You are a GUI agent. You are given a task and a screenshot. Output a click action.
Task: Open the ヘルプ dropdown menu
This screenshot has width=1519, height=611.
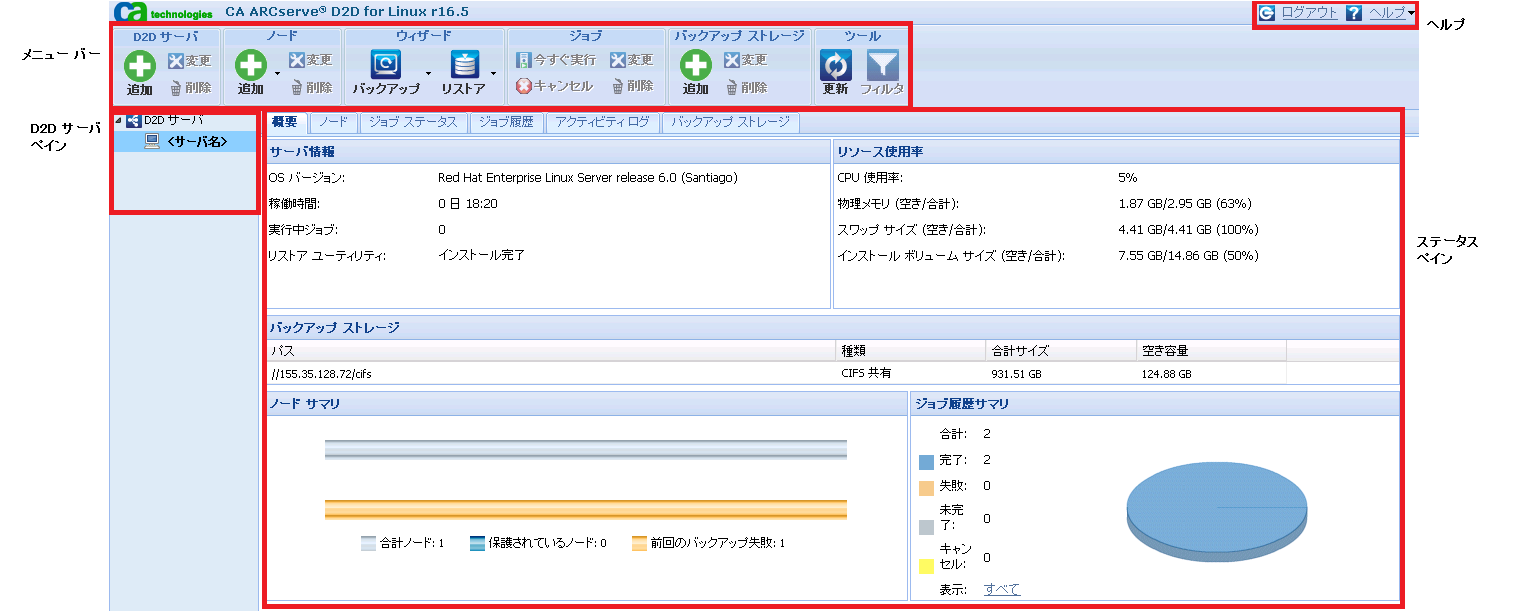point(1392,13)
